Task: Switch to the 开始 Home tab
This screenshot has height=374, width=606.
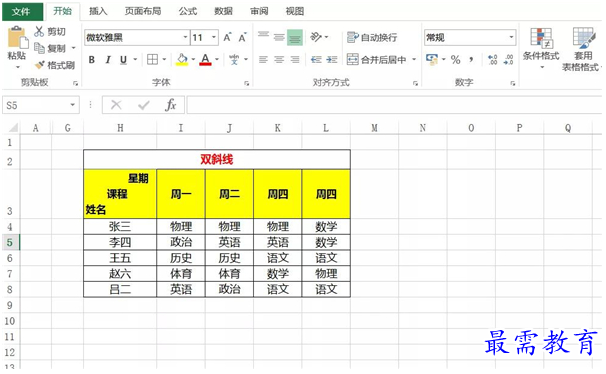Action: coord(62,11)
